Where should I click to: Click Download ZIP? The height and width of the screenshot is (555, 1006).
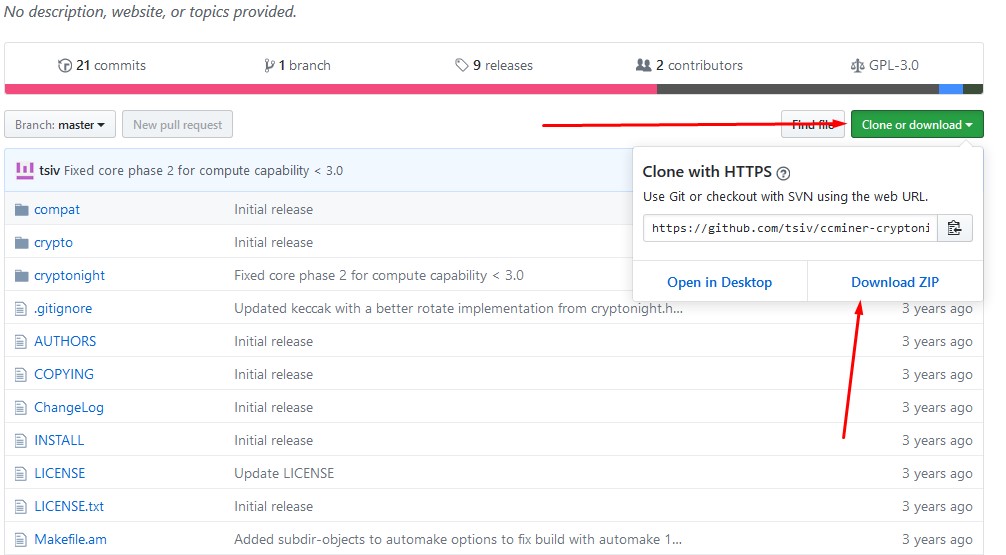click(x=895, y=282)
